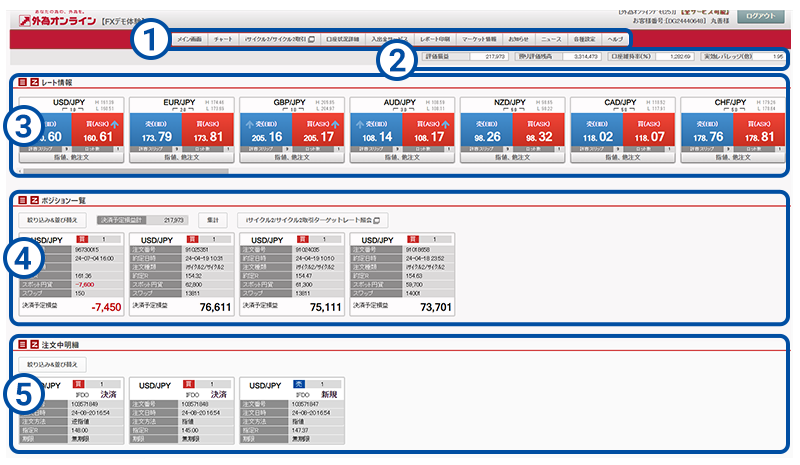The height and width of the screenshot is (465, 800).
Task: Click the up arrow on GBP/JPY BID panel
Action: pos(249,124)
